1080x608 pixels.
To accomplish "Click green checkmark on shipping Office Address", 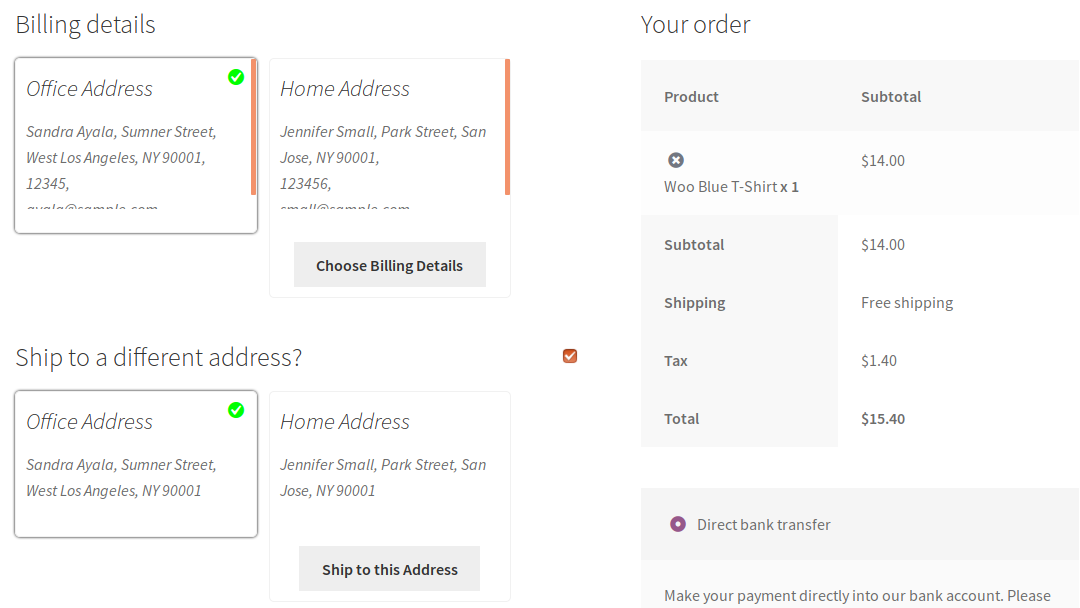I will pyautogui.click(x=236, y=410).
